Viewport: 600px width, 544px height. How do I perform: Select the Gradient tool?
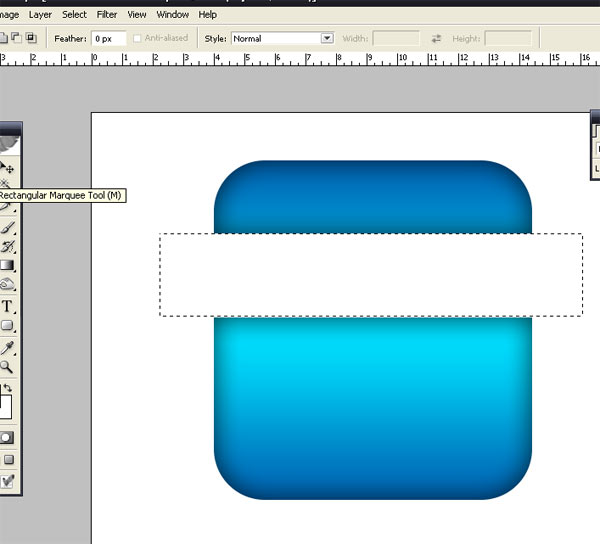8,265
